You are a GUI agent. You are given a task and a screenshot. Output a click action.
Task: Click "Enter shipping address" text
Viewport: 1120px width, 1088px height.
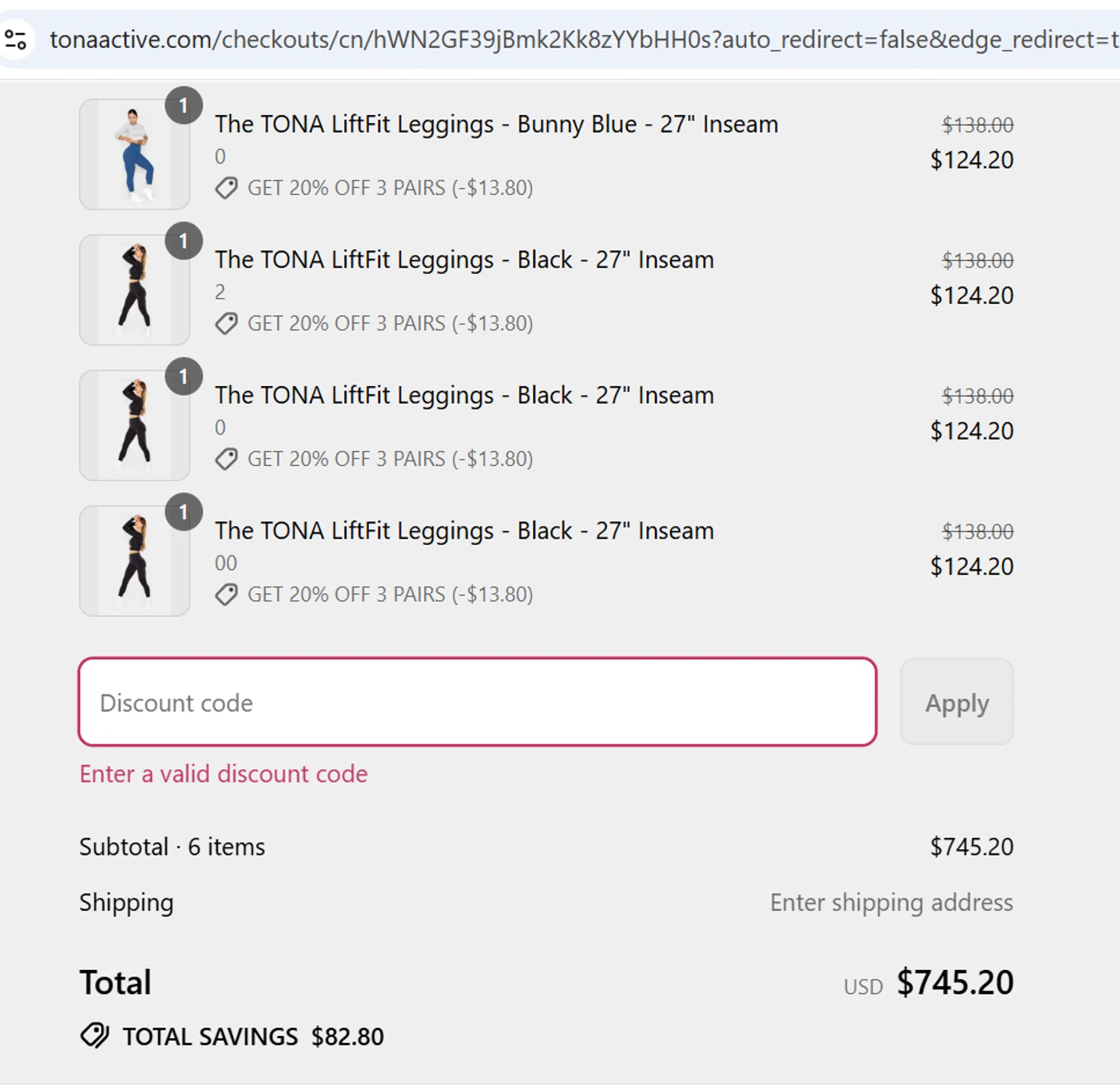tap(892, 903)
